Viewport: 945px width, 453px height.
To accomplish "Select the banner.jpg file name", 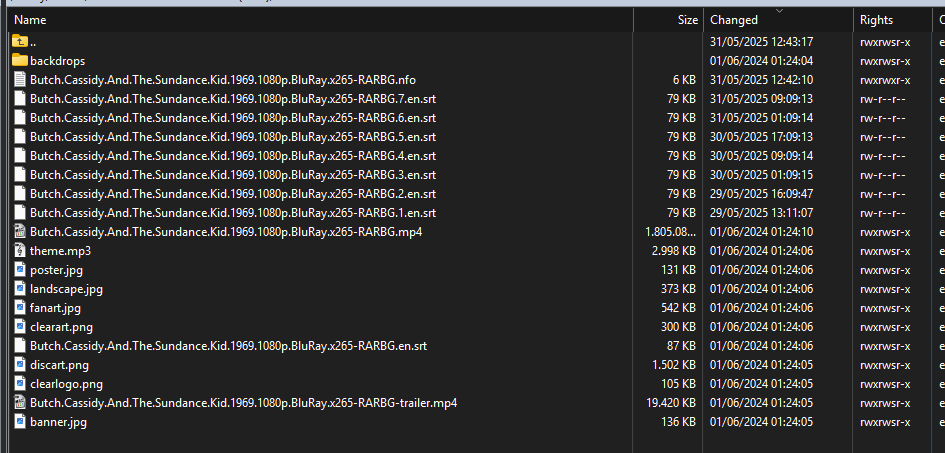I will 58,422.
